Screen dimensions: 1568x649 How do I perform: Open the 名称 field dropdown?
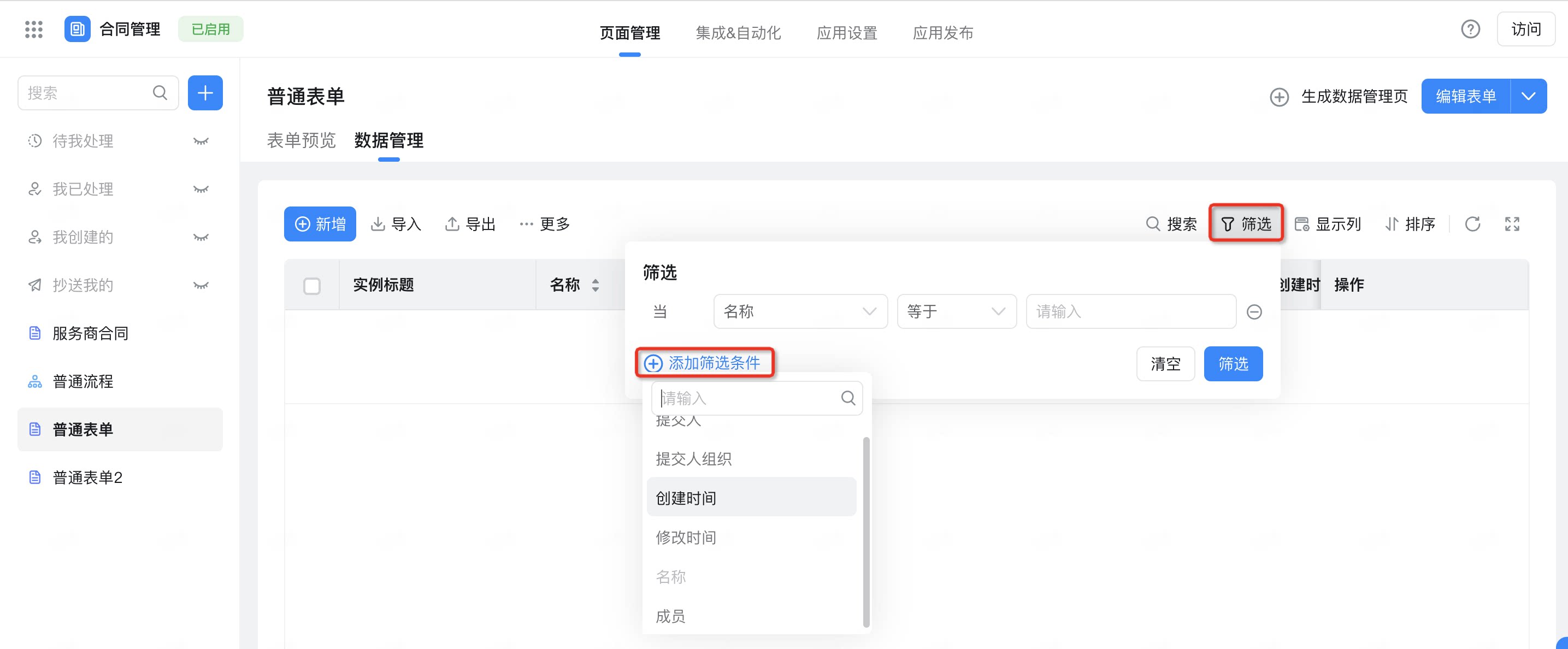pyautogui.click(x=800, y=312)
